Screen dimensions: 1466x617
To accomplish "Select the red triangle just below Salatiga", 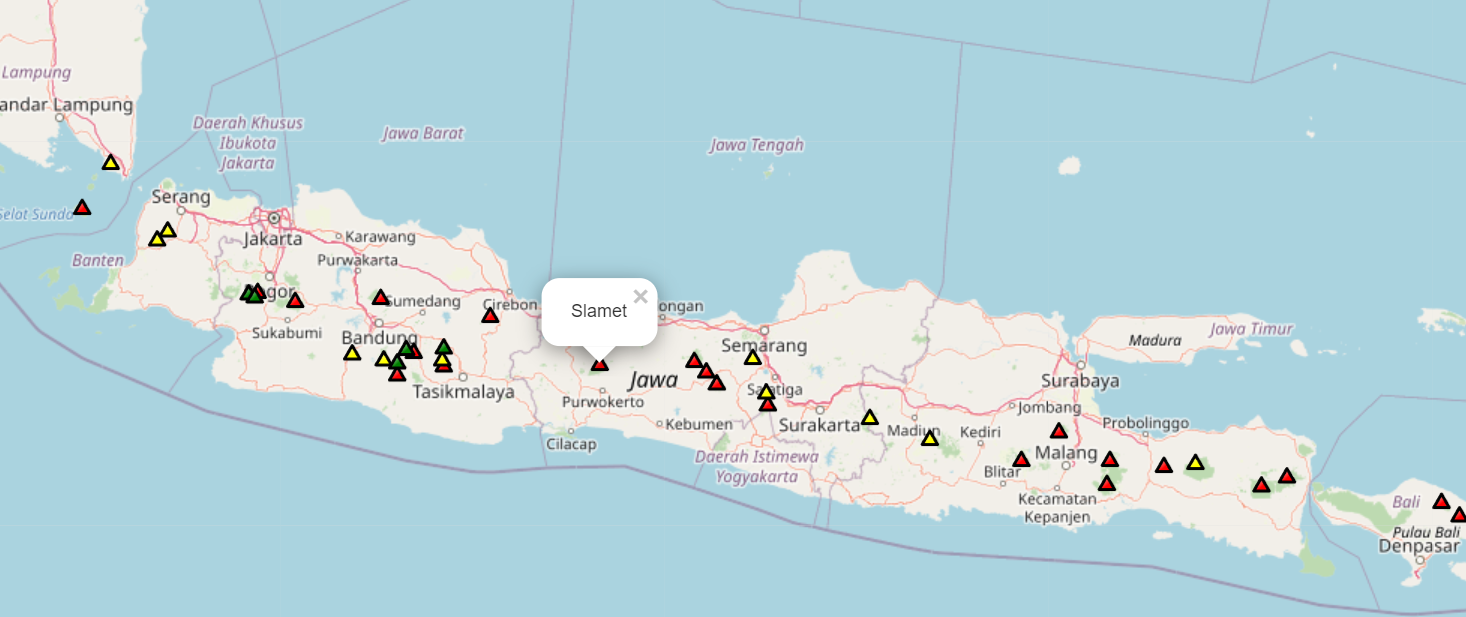I will tap(768, 404).
